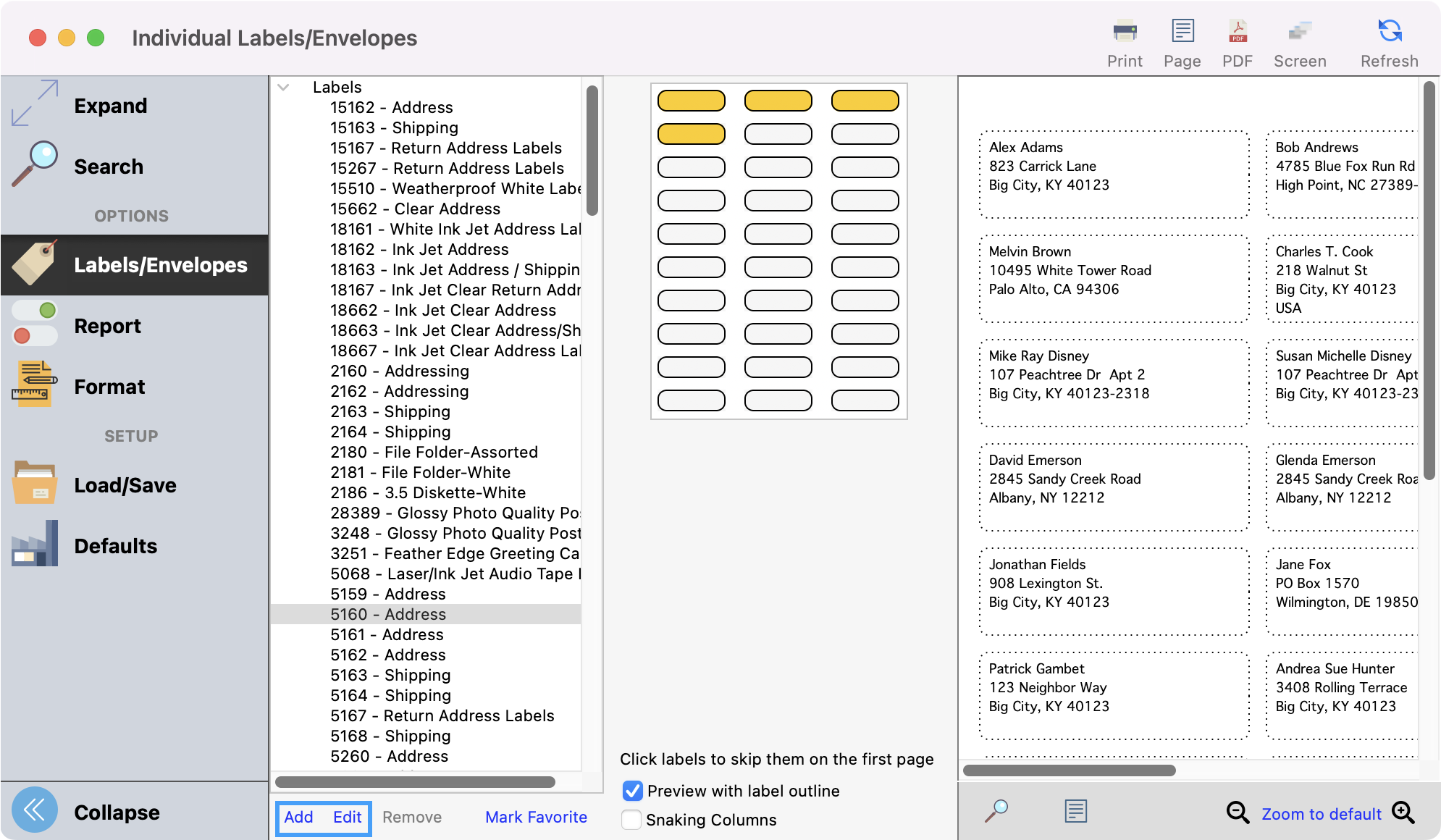This screenshot has height=840, width=1441.
Task: Open the Defaults panel
Action: [x=115, y=545]
